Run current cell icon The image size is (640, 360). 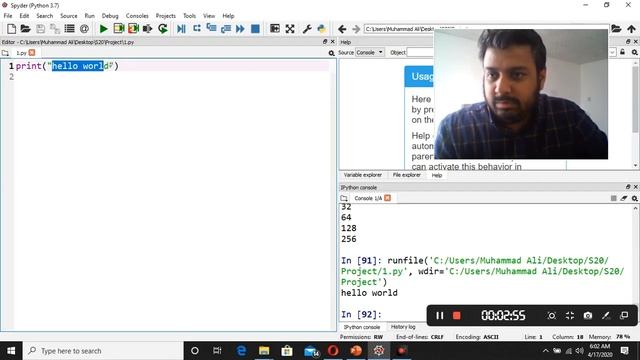(x=119, y=29)
